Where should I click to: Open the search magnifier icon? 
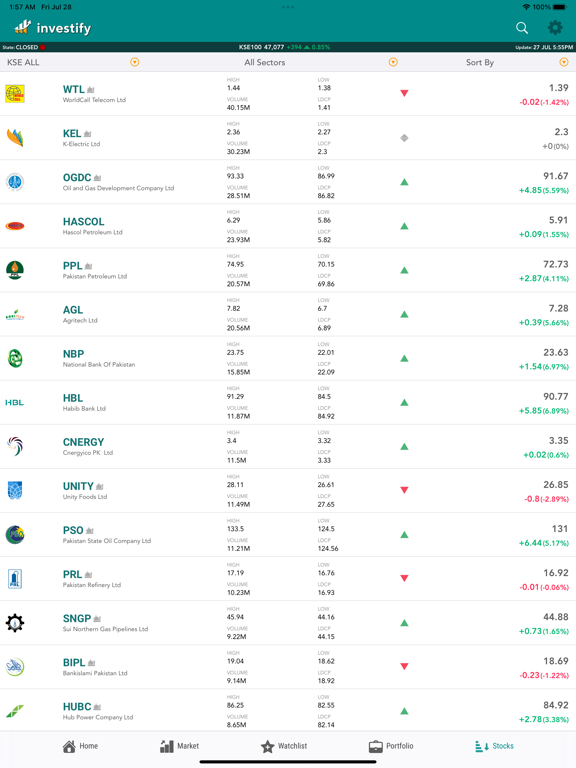(522, 28)
